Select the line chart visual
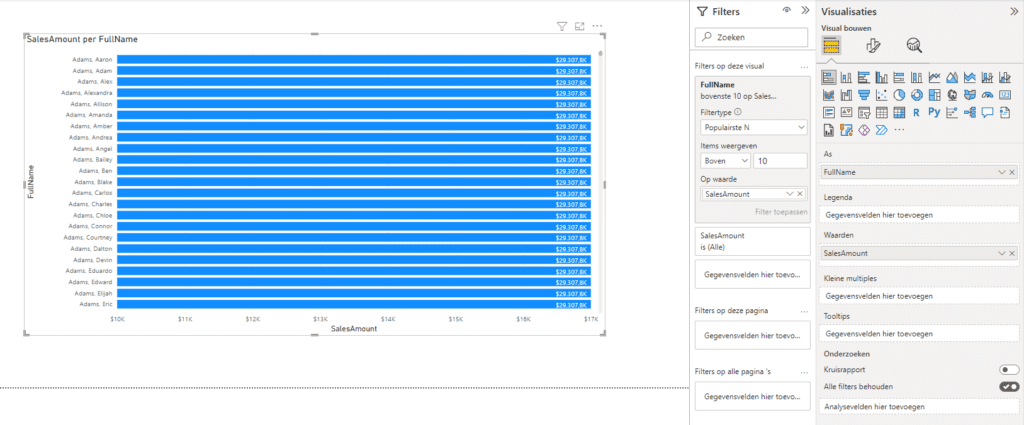 click(935, 77)
